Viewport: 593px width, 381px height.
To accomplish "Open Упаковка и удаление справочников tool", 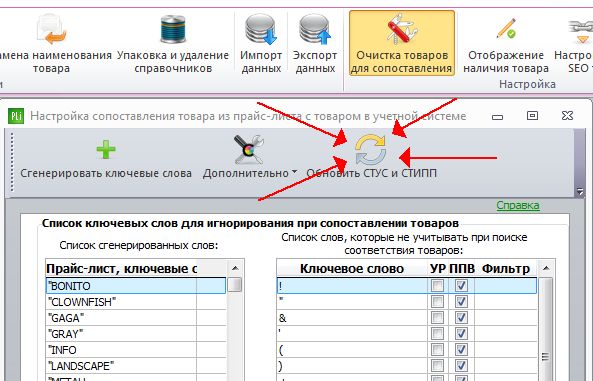I will click(173, 44).
